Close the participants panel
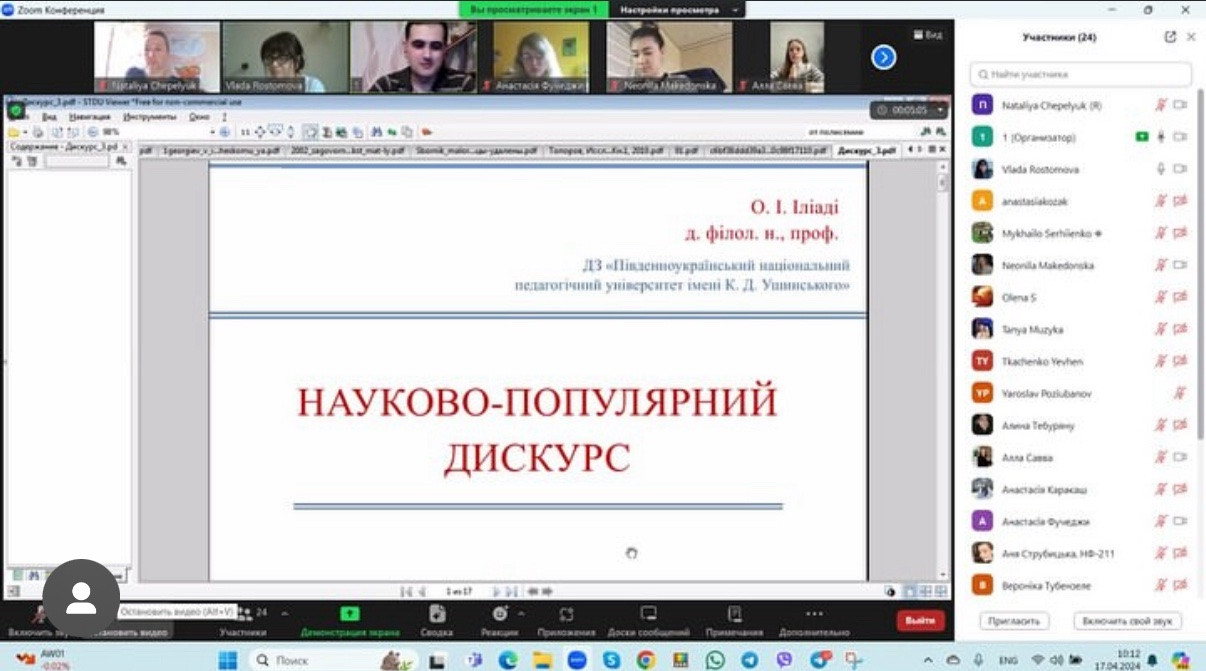This screenshot has height=671, width=1206. (1191, 37)
